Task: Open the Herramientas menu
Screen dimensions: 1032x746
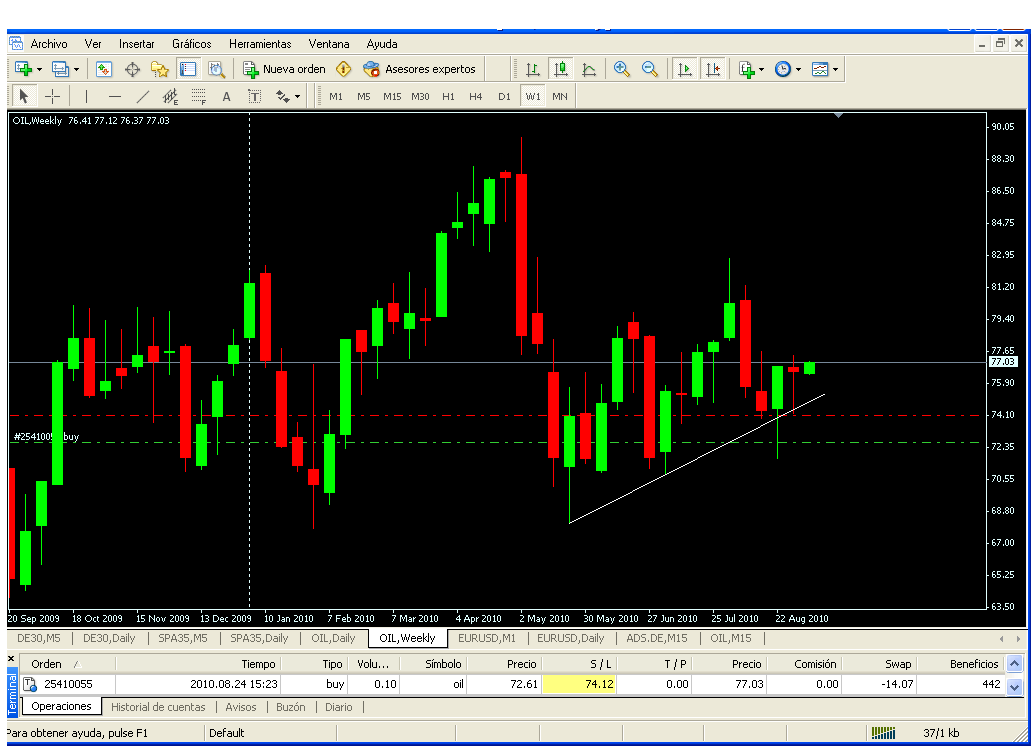Action: [260, 44]
